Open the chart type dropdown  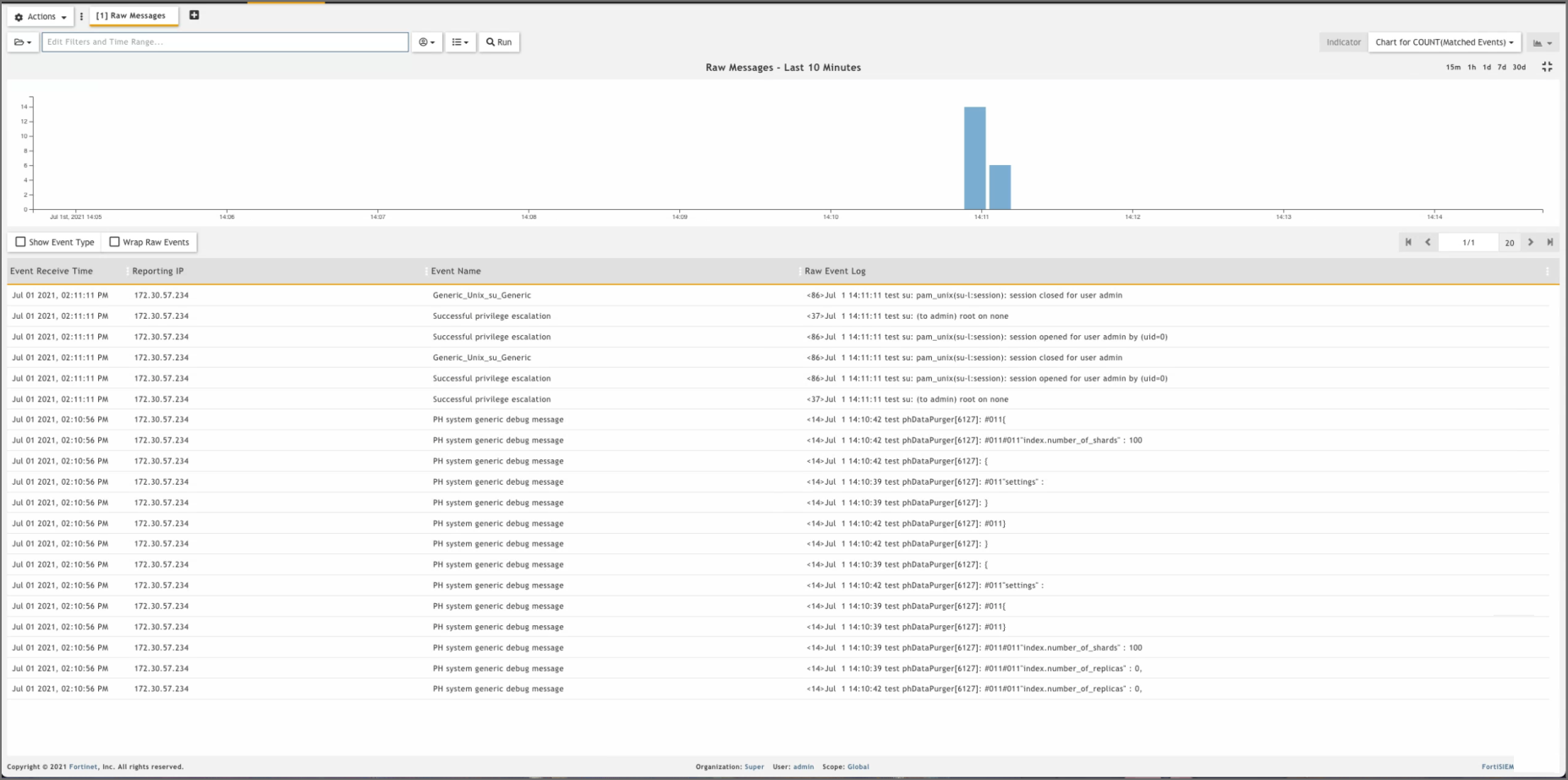1543,42
